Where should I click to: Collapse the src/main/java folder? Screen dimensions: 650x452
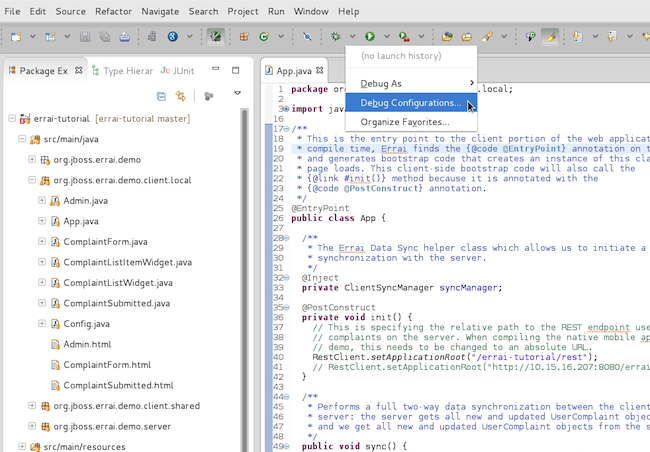tap(22, 139)
